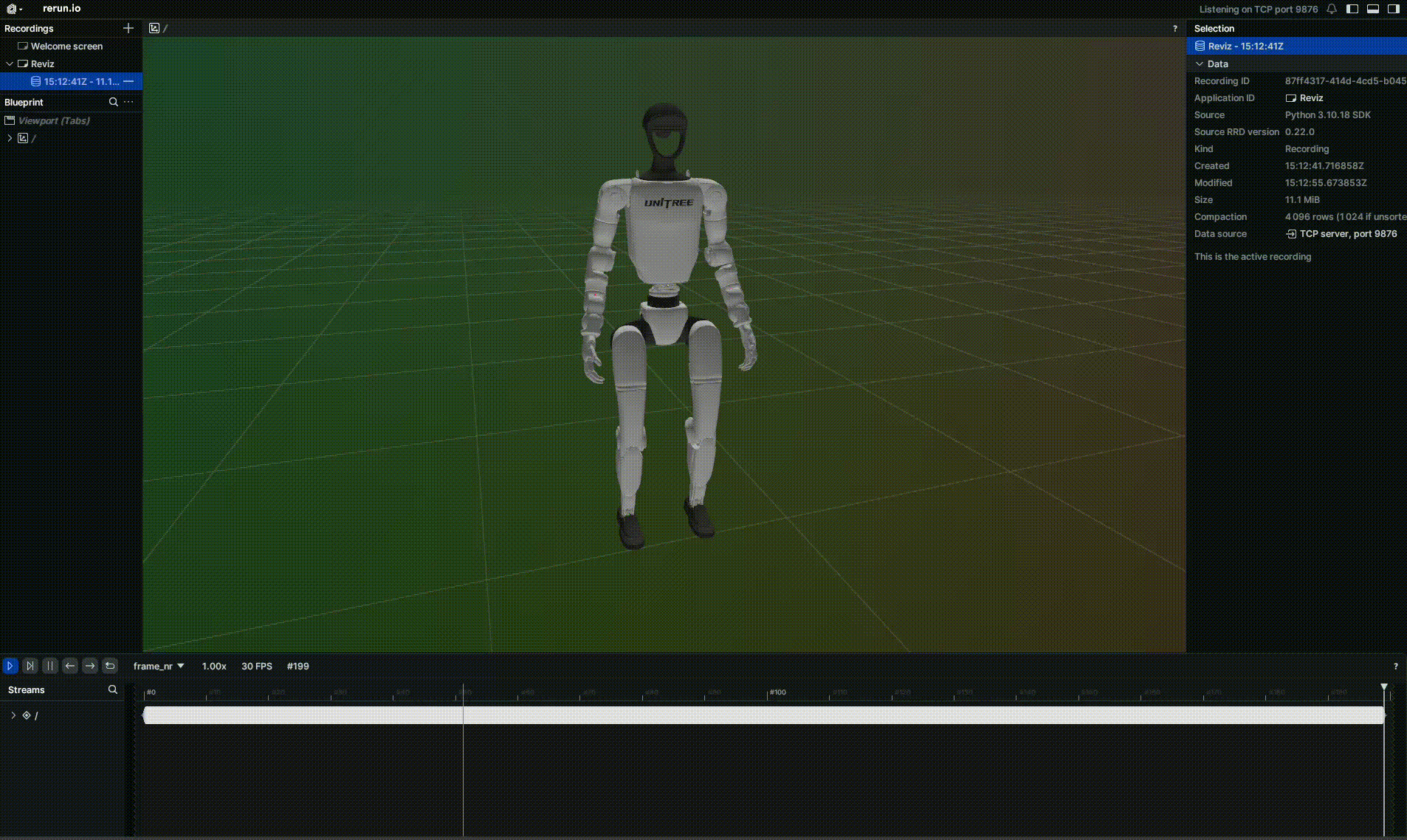Image resolution: width=1407 pixels, height=840 pixels.
Task: Toggle the loop playback button
Action: pyautogui.click(x=110, y=666)
